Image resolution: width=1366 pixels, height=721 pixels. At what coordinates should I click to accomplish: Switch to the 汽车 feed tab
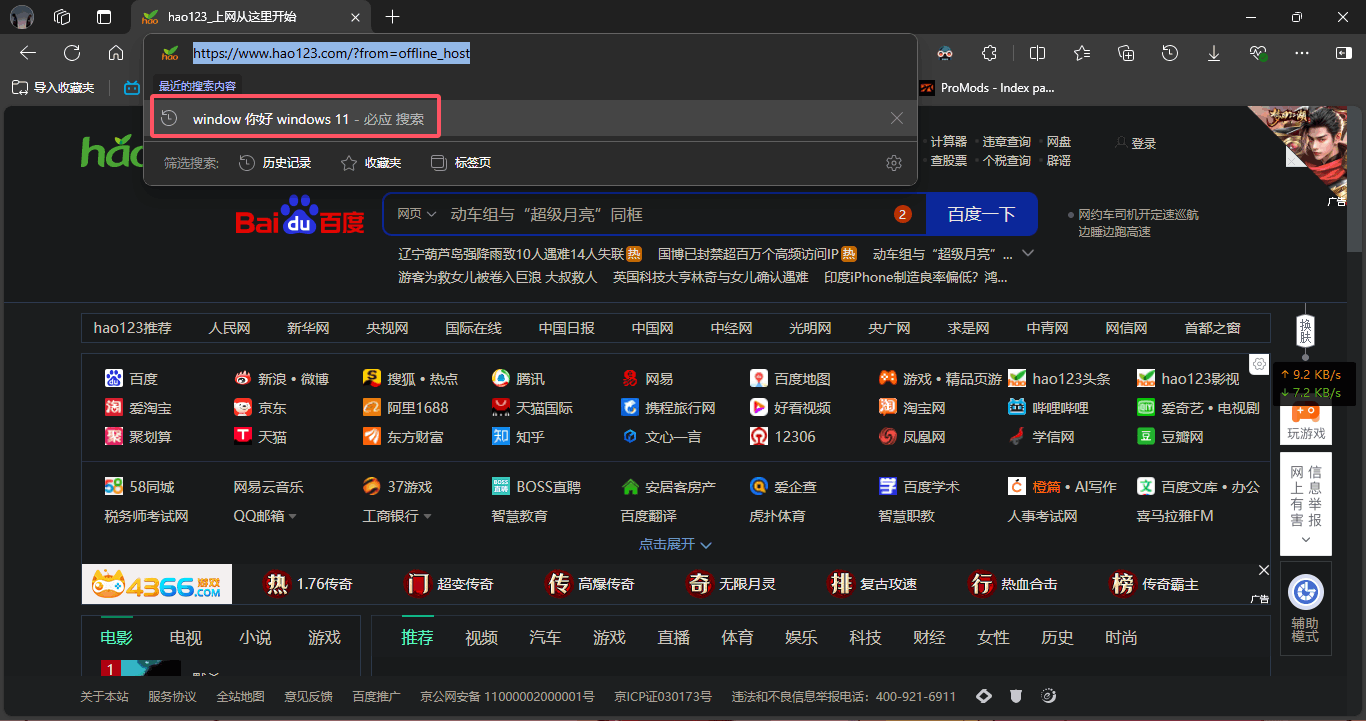click(x=545, y=638)
